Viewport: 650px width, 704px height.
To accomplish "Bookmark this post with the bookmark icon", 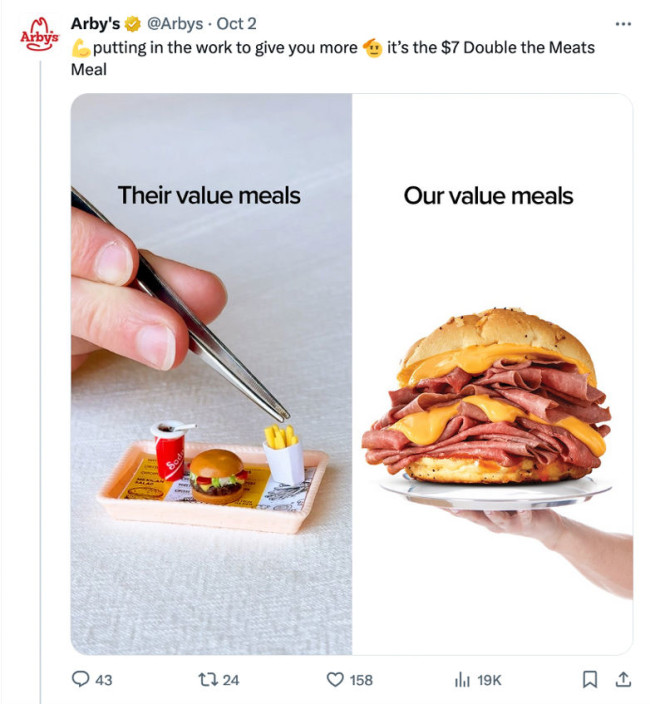I will (x=589, y=679).
